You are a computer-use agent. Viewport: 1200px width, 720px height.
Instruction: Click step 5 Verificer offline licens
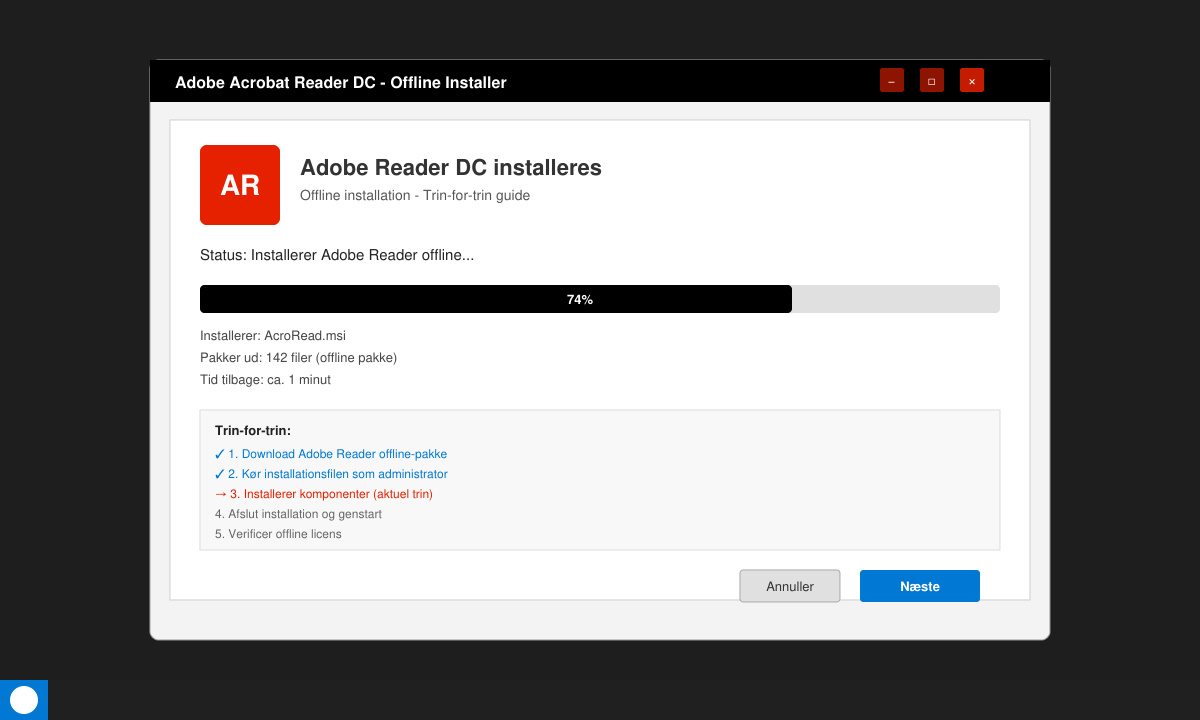278,534
